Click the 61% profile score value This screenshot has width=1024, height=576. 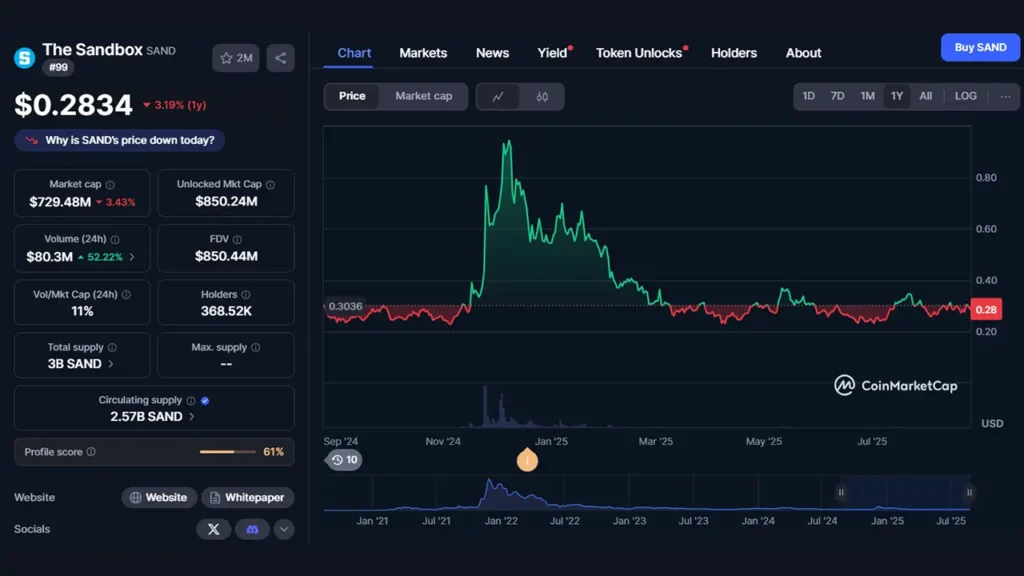(274, 452)
